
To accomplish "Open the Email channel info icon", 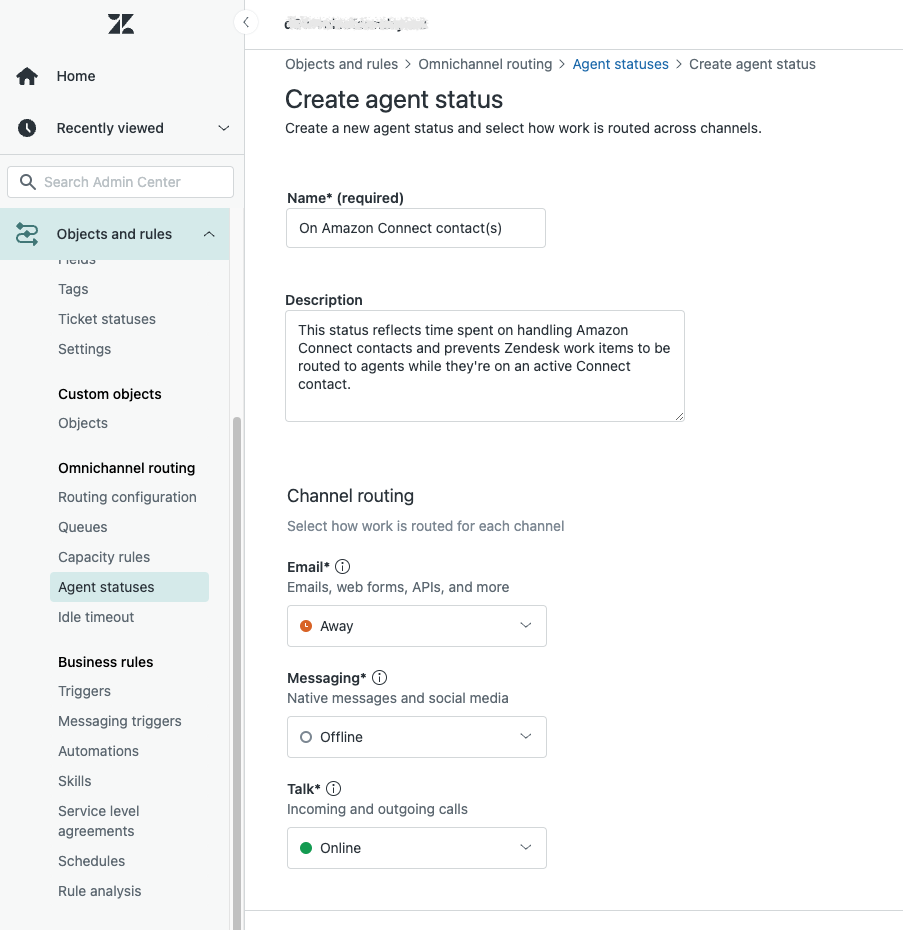I will click(x=342, y=566).
